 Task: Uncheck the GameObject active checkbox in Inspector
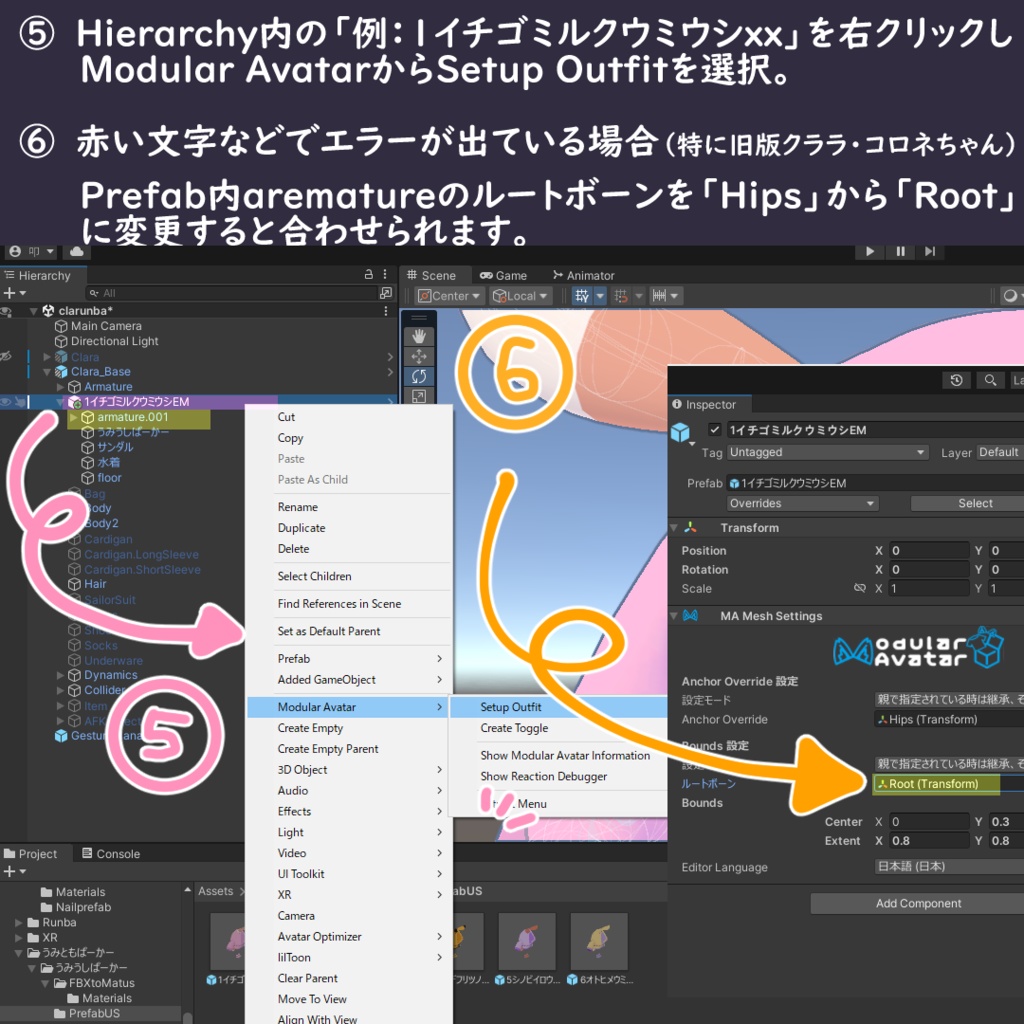(x=714, y=430)
